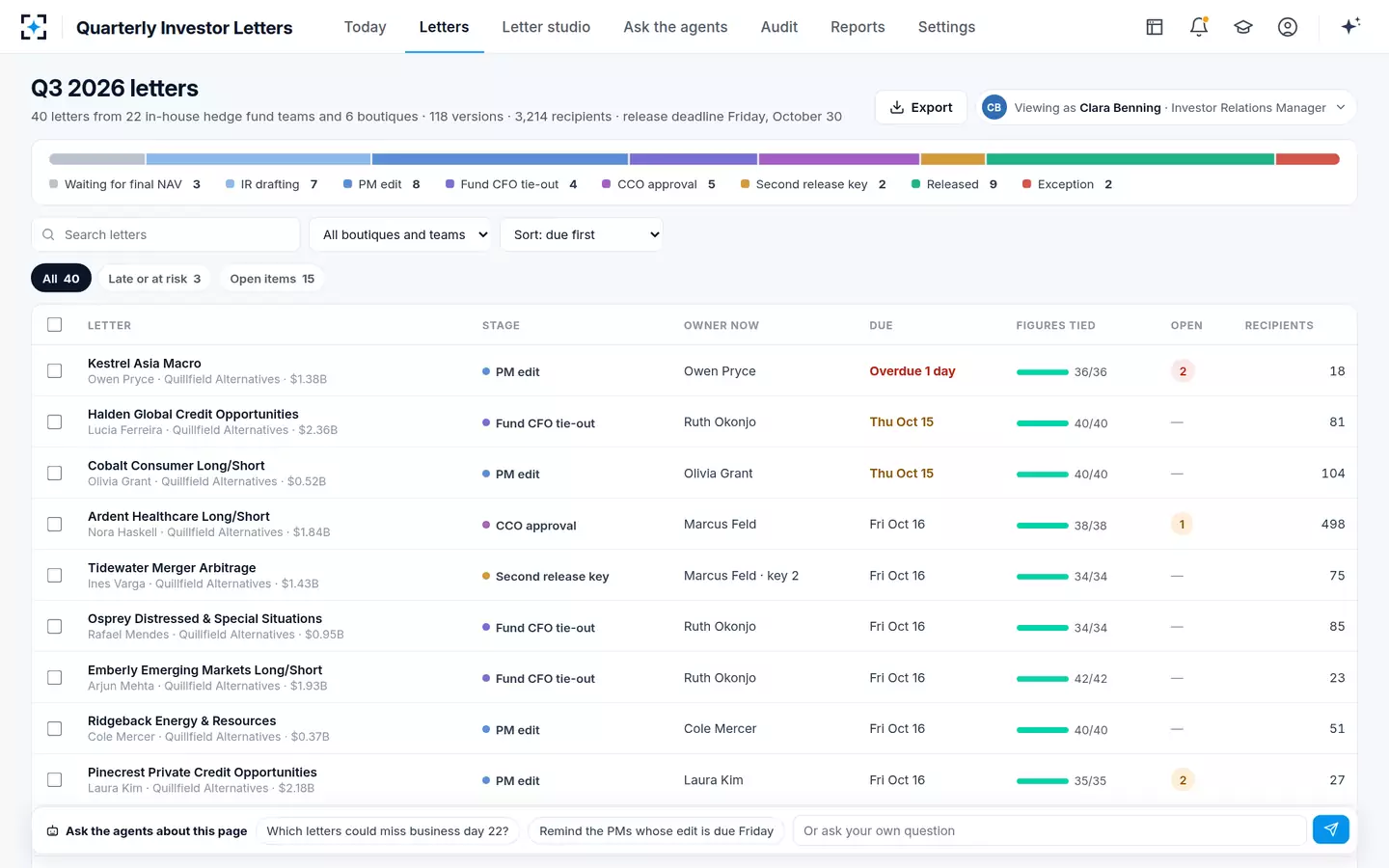This screenshot has width=1389, height=868.
Task: Open the All boutiques and teams dropdown
Action: click(x=400, y=234)
